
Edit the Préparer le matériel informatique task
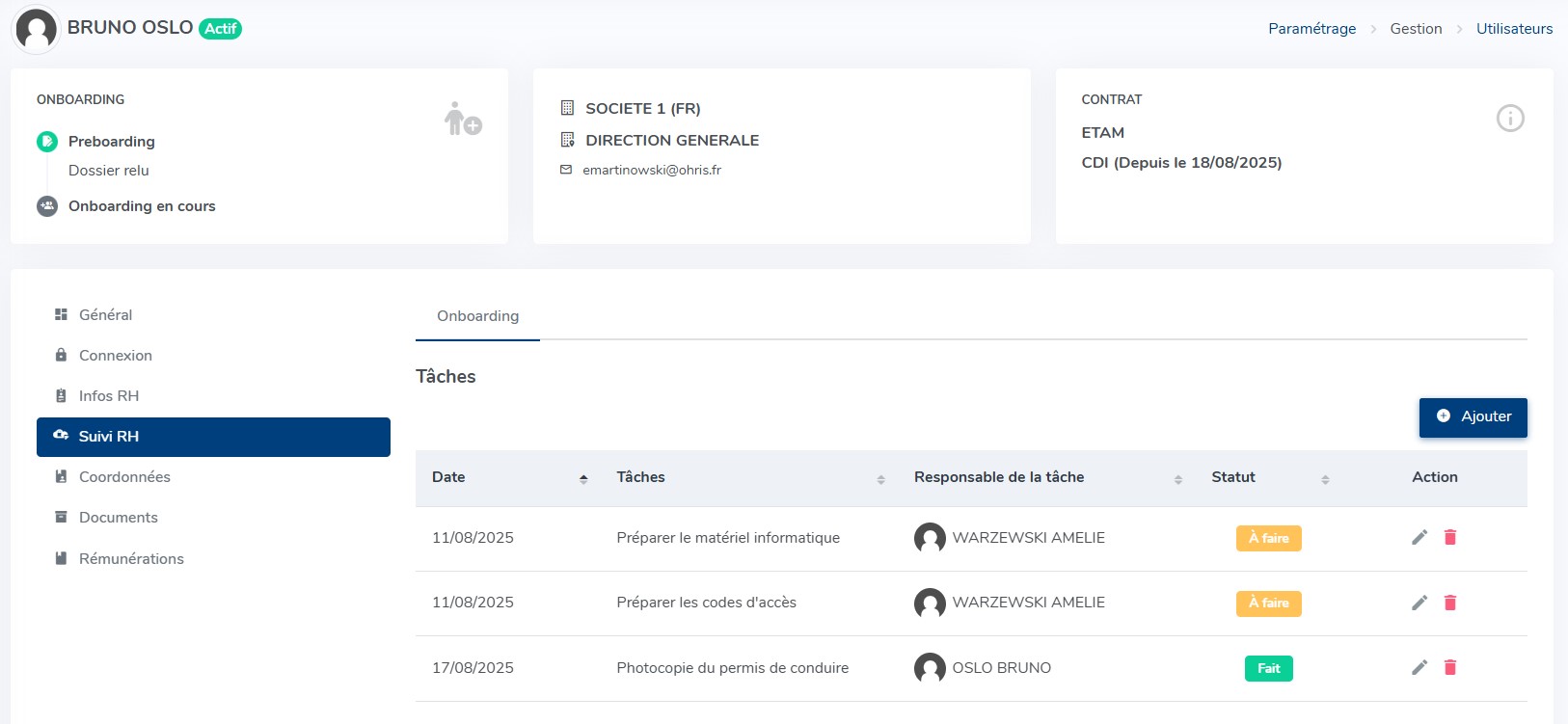point(1419,537)
